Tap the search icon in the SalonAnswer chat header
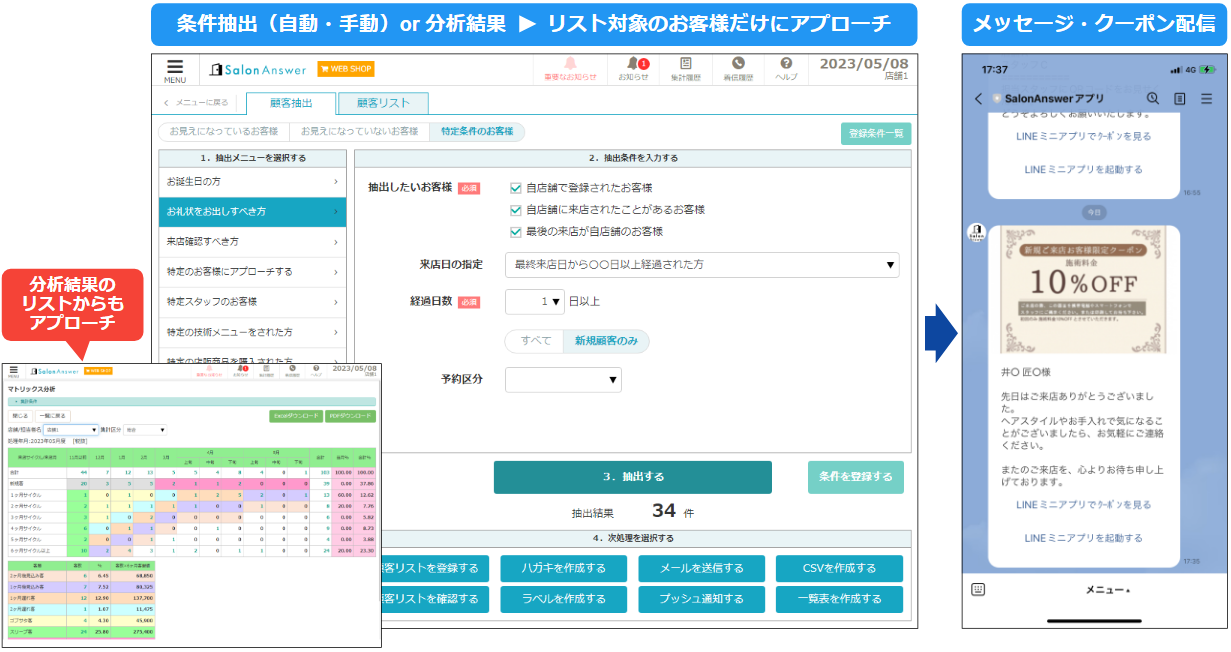This screenshot has height=652, width=1231. [1153, 98]
